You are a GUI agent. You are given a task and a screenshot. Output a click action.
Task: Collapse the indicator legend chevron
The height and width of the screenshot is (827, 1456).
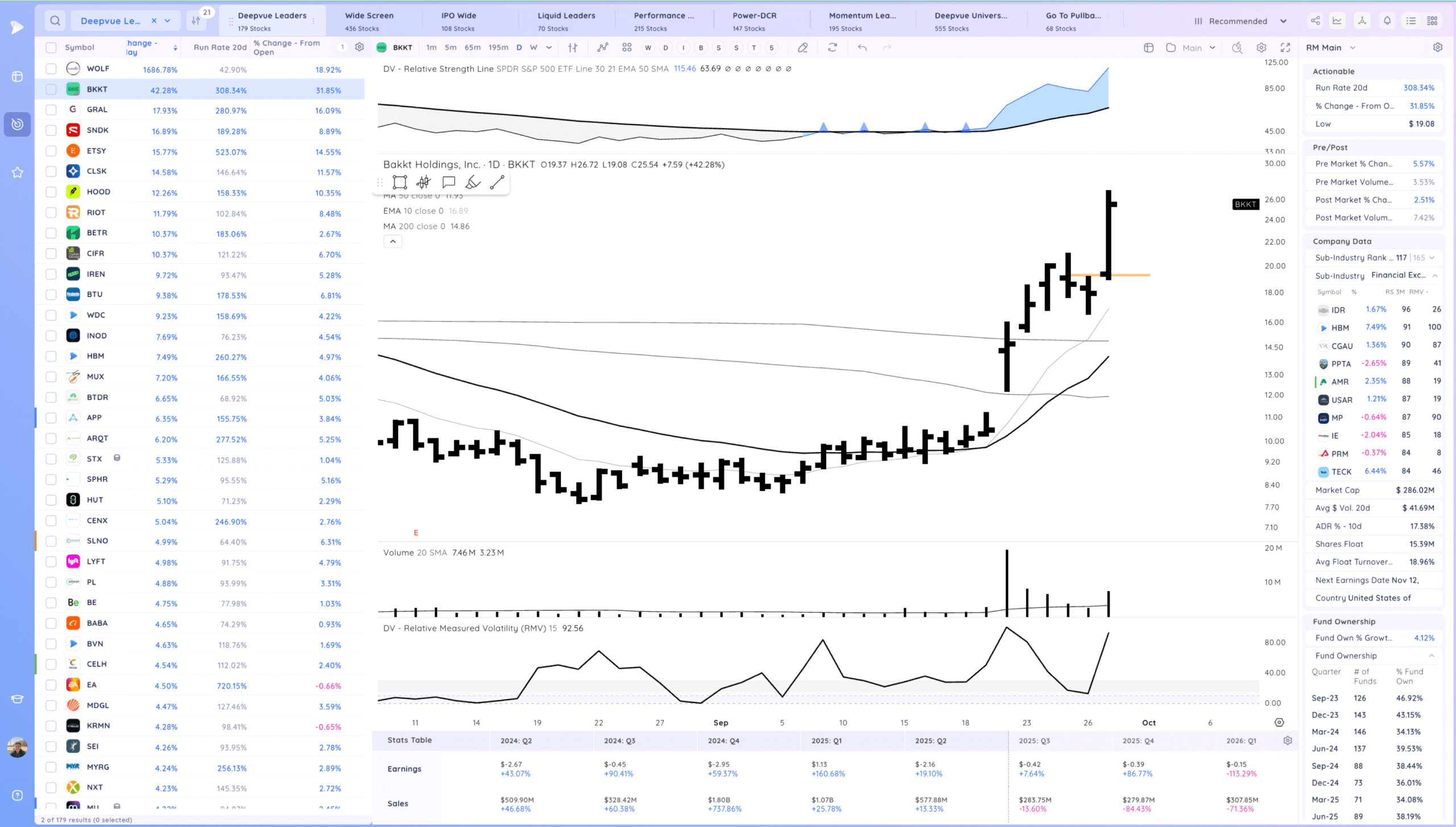click(x=392, y=242)
